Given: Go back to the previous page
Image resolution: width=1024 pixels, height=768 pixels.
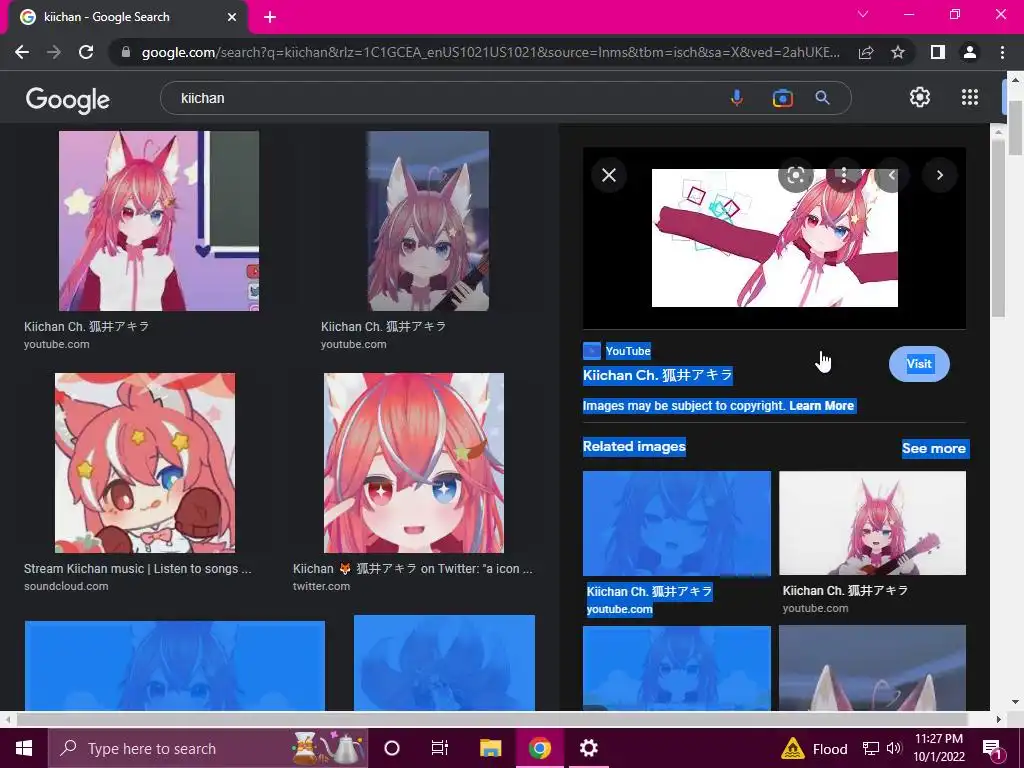Looking at the screenshot, I should click(x=22, y=52).
